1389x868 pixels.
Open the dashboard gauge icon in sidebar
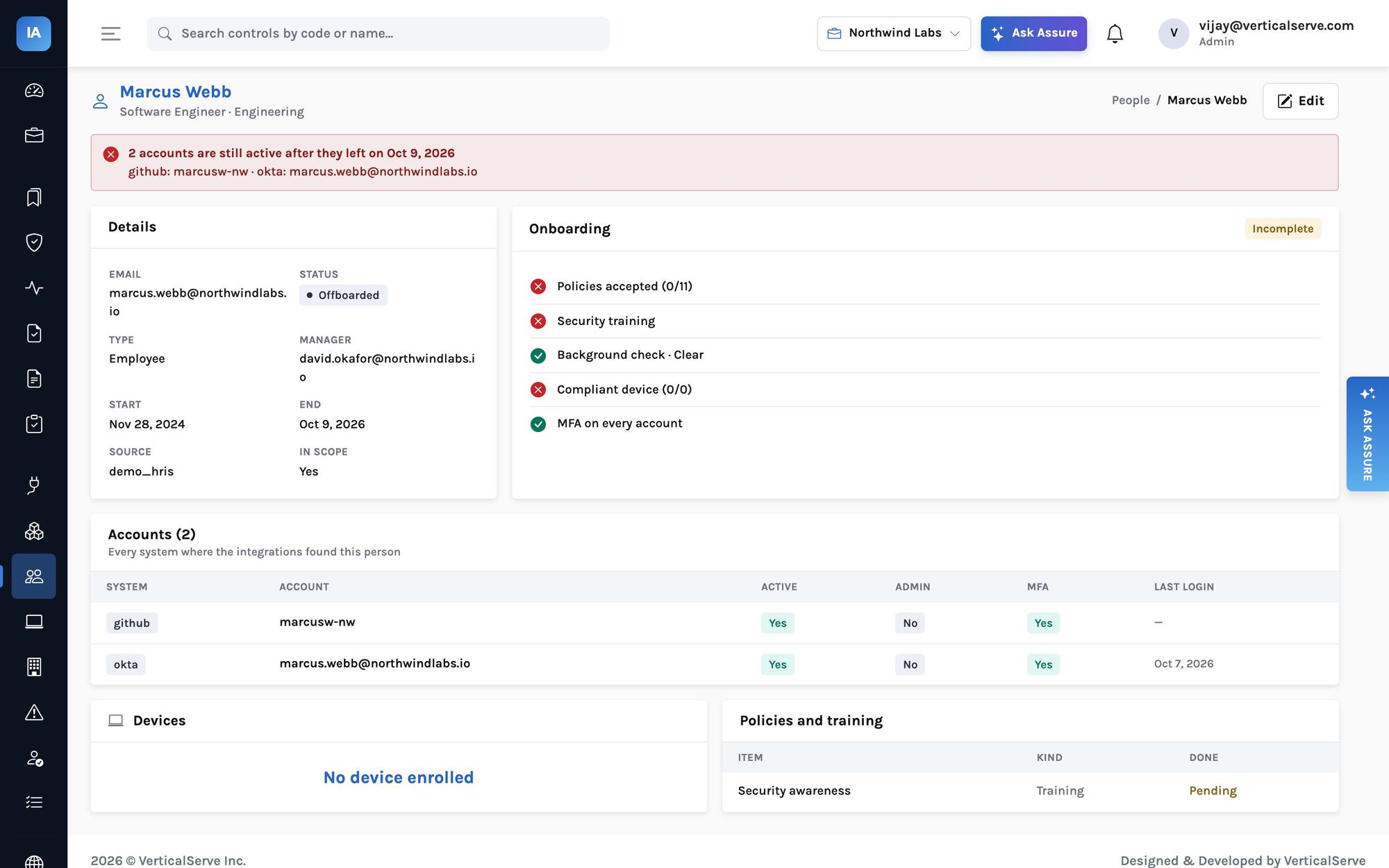34,90
